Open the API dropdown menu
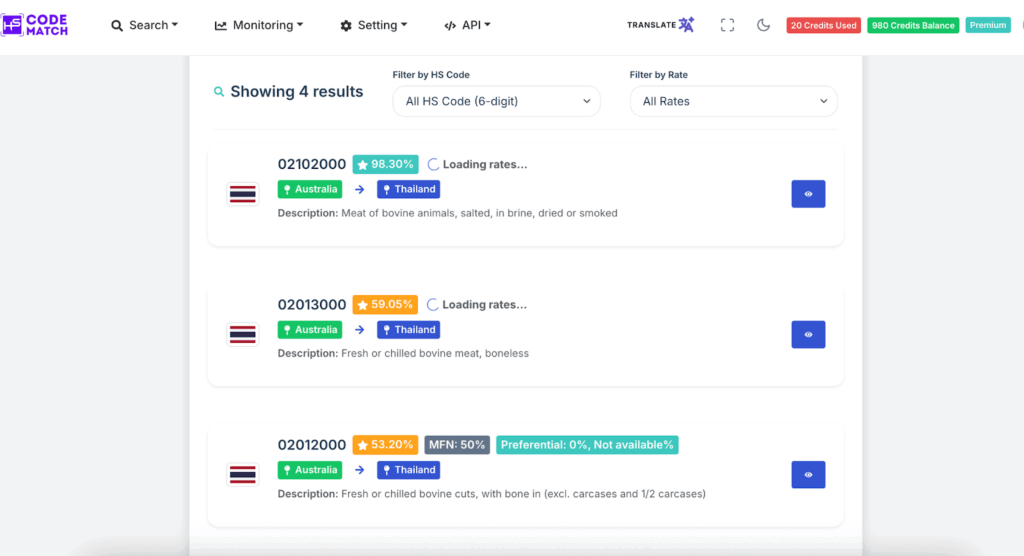 467,25
